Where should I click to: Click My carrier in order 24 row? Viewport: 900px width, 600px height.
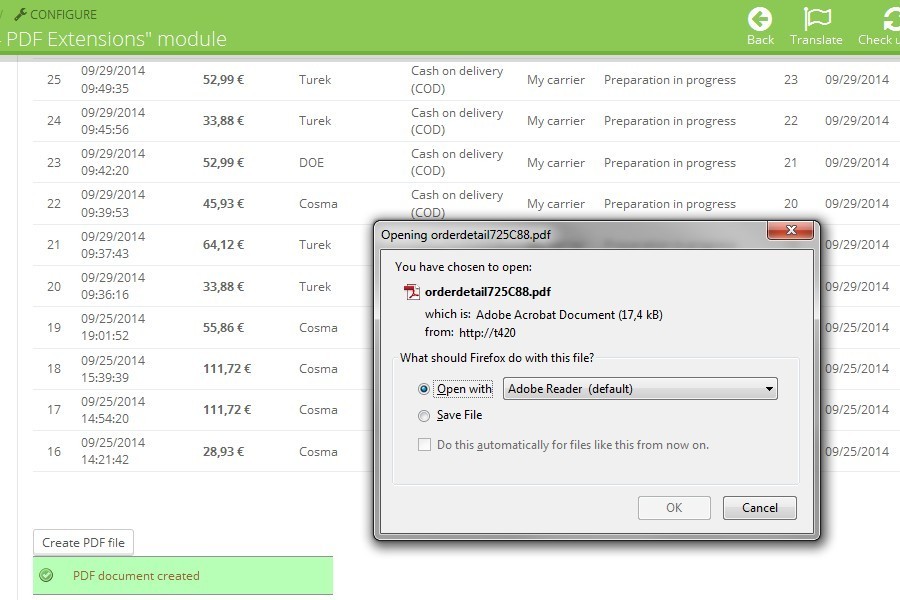(x=556, y=121)
